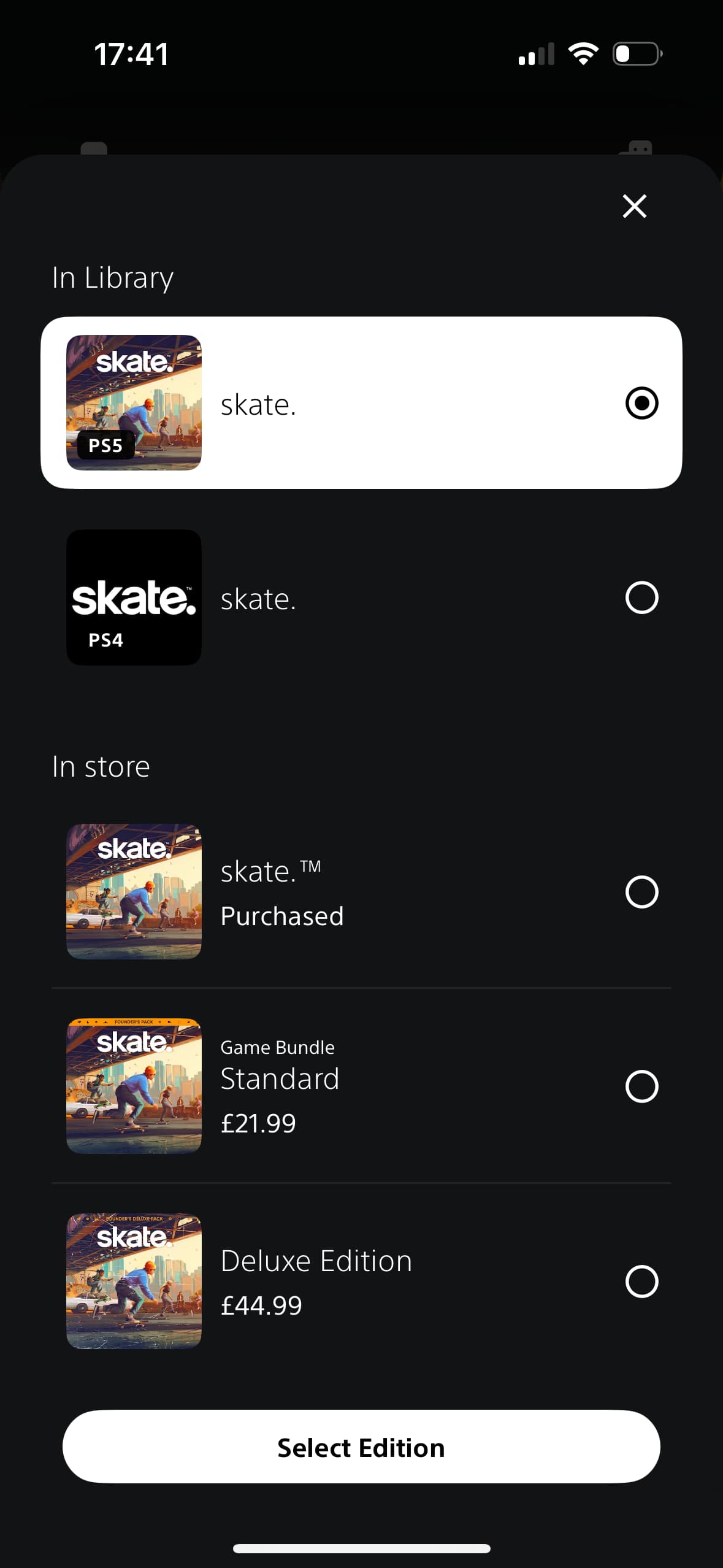This screenshot has width=723, height=1568.
Task: Tap the cellular signal bars icon
Action: 536,54
